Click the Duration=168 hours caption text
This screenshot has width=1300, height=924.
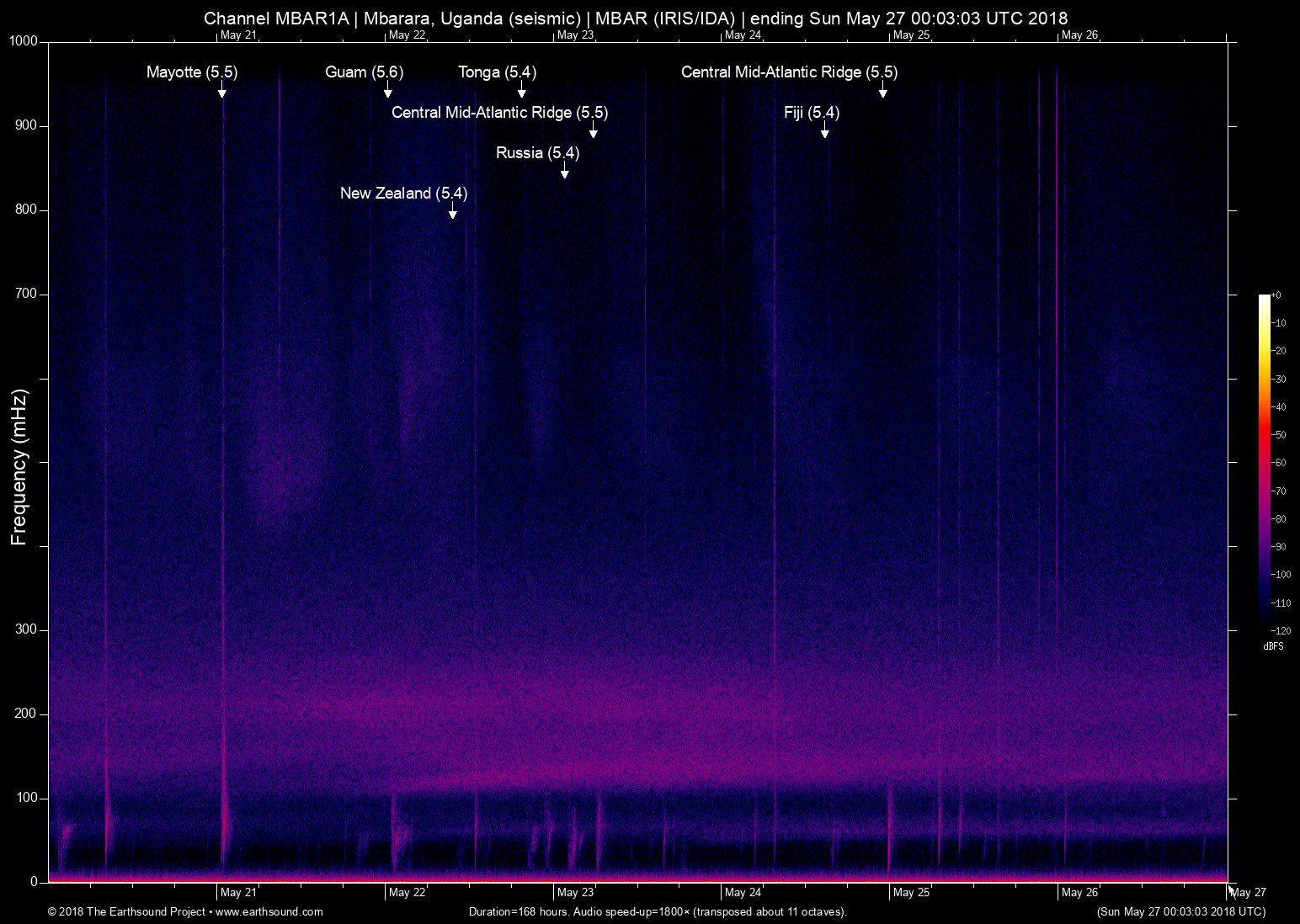point(657,911)
